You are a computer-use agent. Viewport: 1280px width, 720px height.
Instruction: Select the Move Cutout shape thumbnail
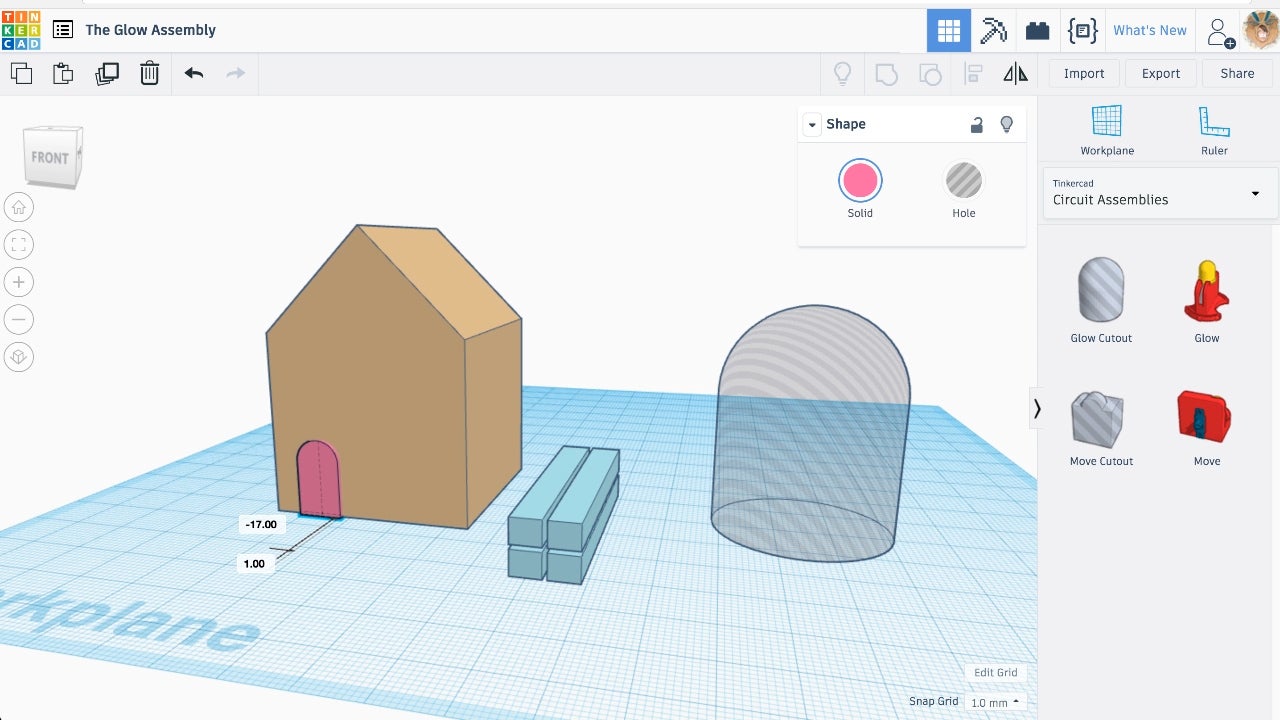(1098, 418)
